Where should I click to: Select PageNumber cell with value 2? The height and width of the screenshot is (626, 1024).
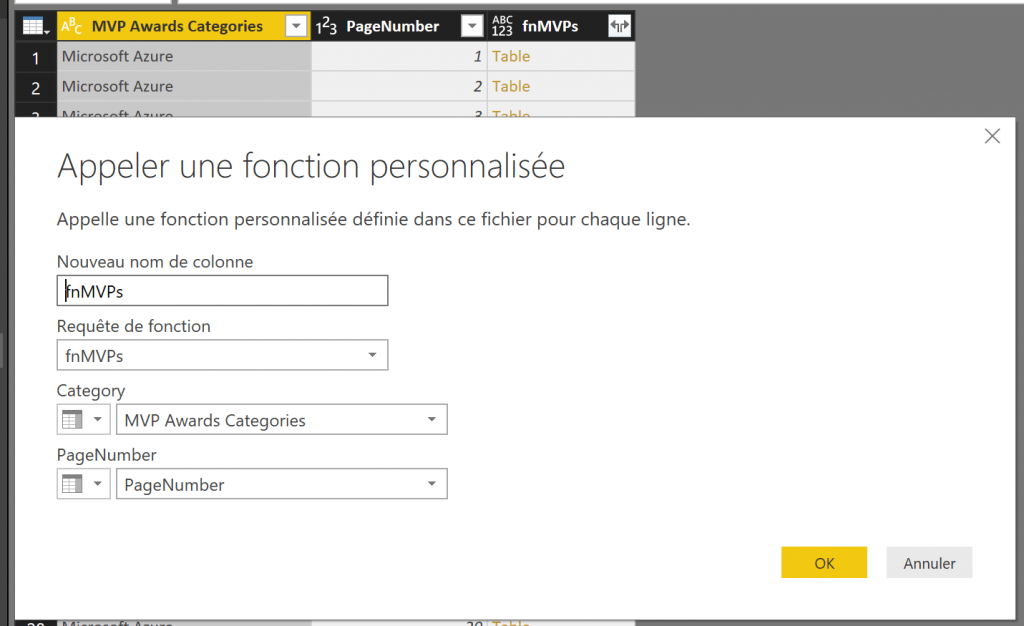coord(399,86)
